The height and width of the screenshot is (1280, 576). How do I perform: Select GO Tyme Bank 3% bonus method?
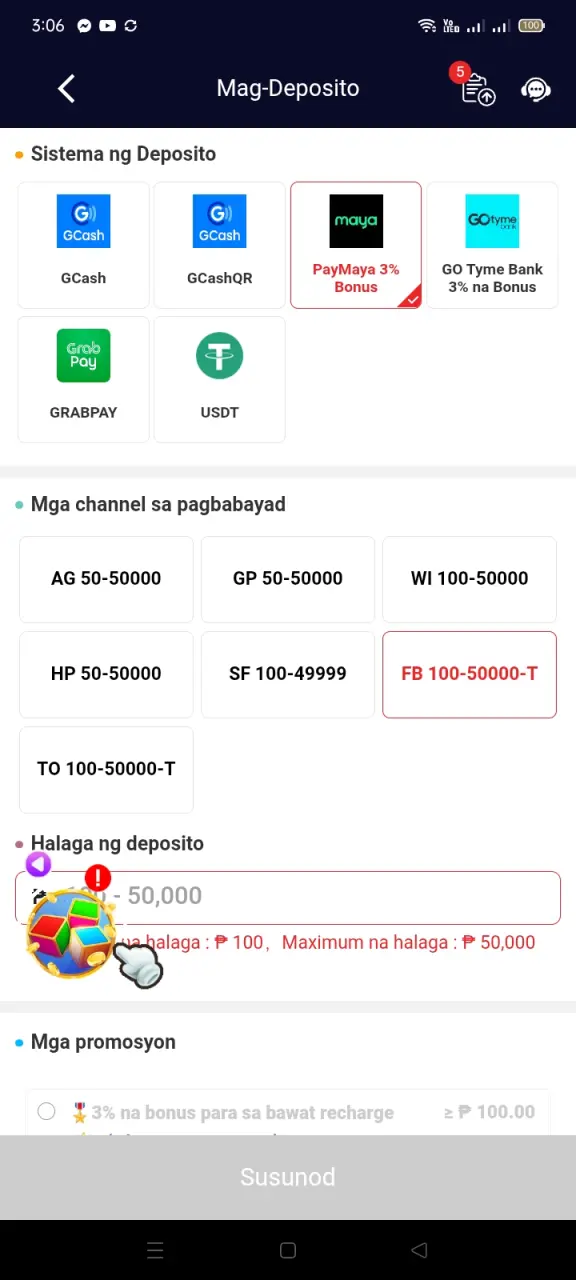tap(492, 245)
